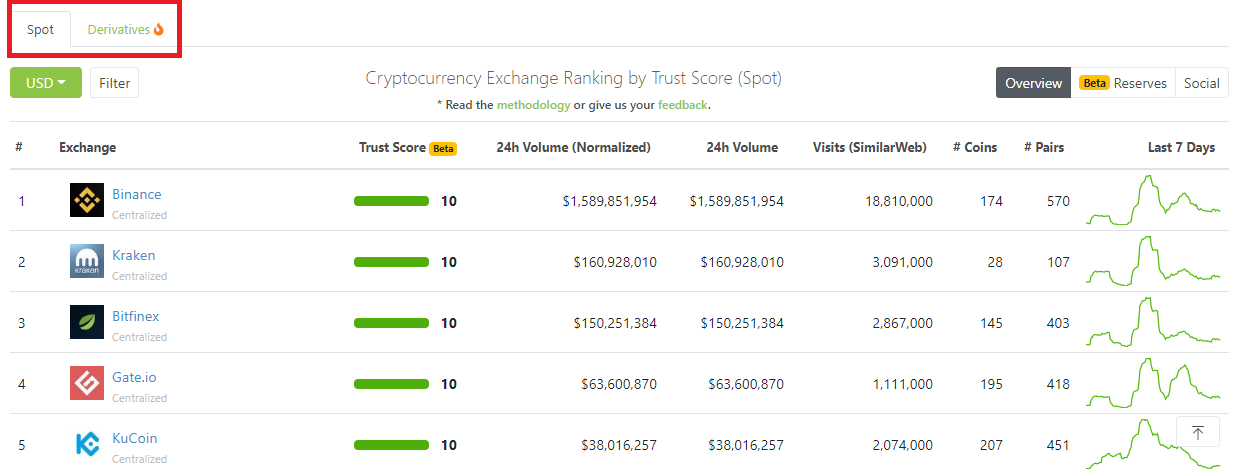Open the methodology link
The image size is (1241, 471).
[533, 104]
